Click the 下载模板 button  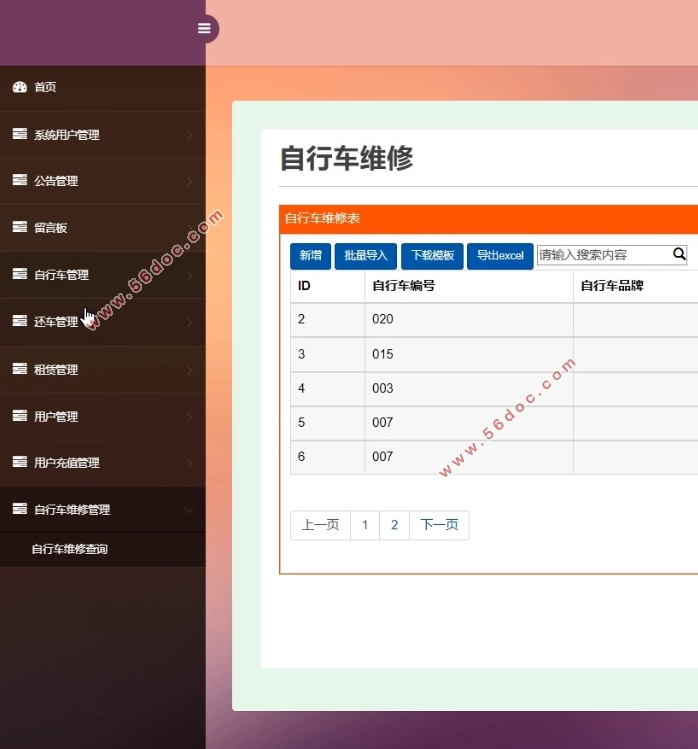point(432,256)
